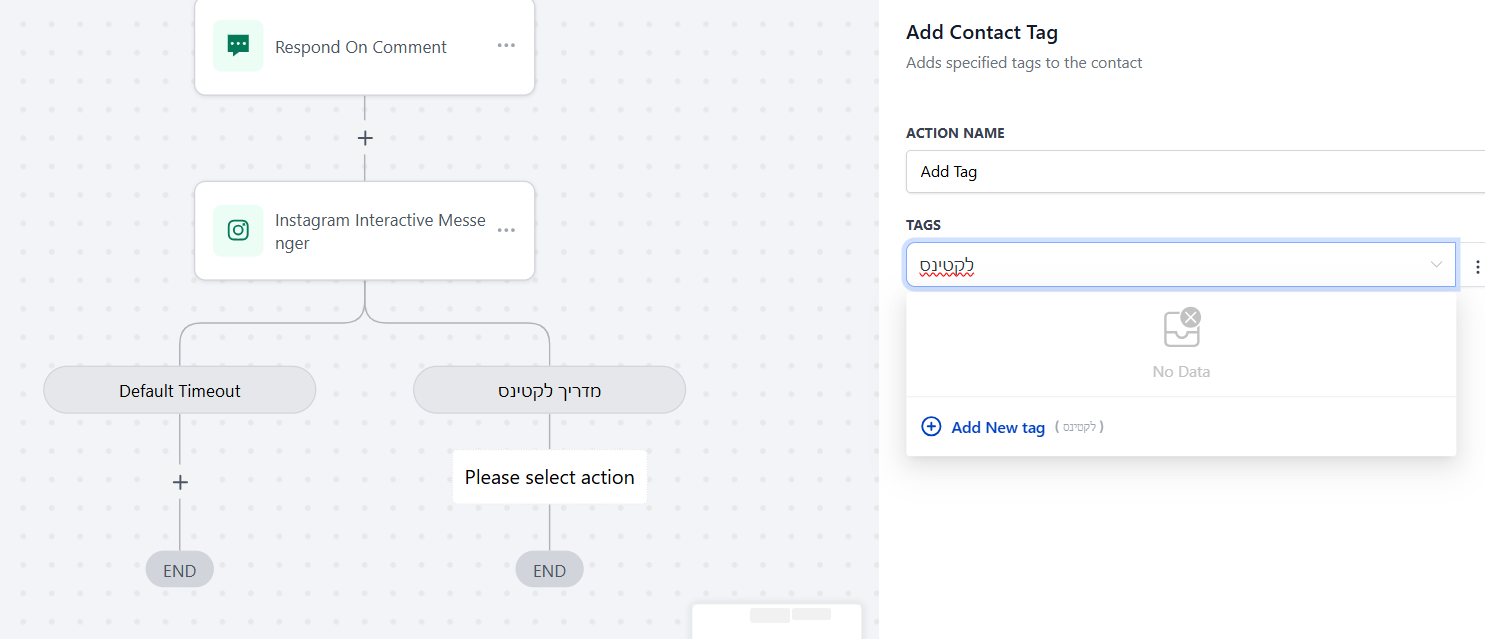Open the vertical dots menu beside Tags field

pyautogui.click(x=1477, y=267)
